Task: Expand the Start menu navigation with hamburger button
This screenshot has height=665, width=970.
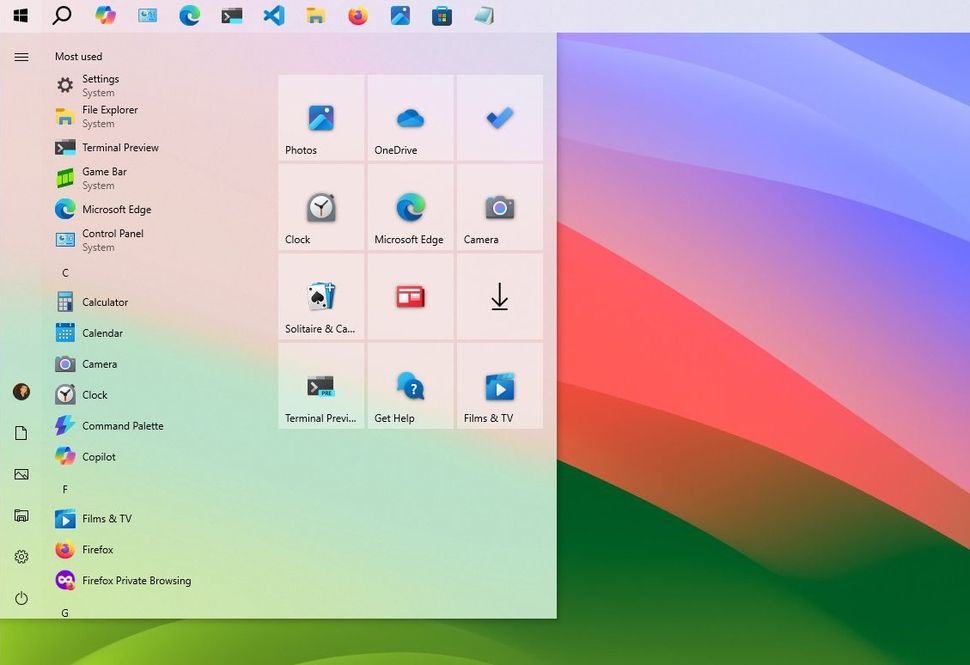Action: click(21, 56)
